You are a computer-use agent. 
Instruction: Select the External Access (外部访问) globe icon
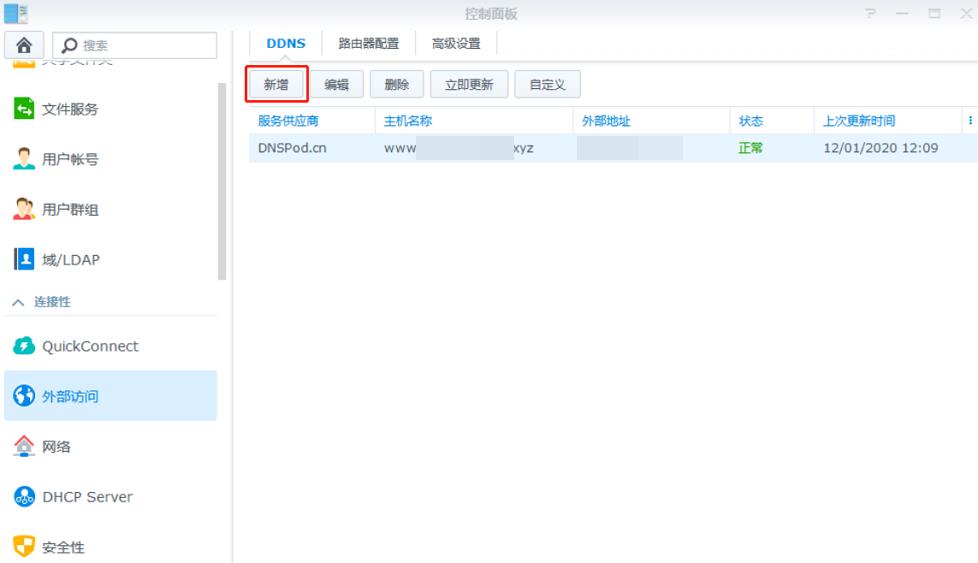pyautogui.click(x=24, y=396)
